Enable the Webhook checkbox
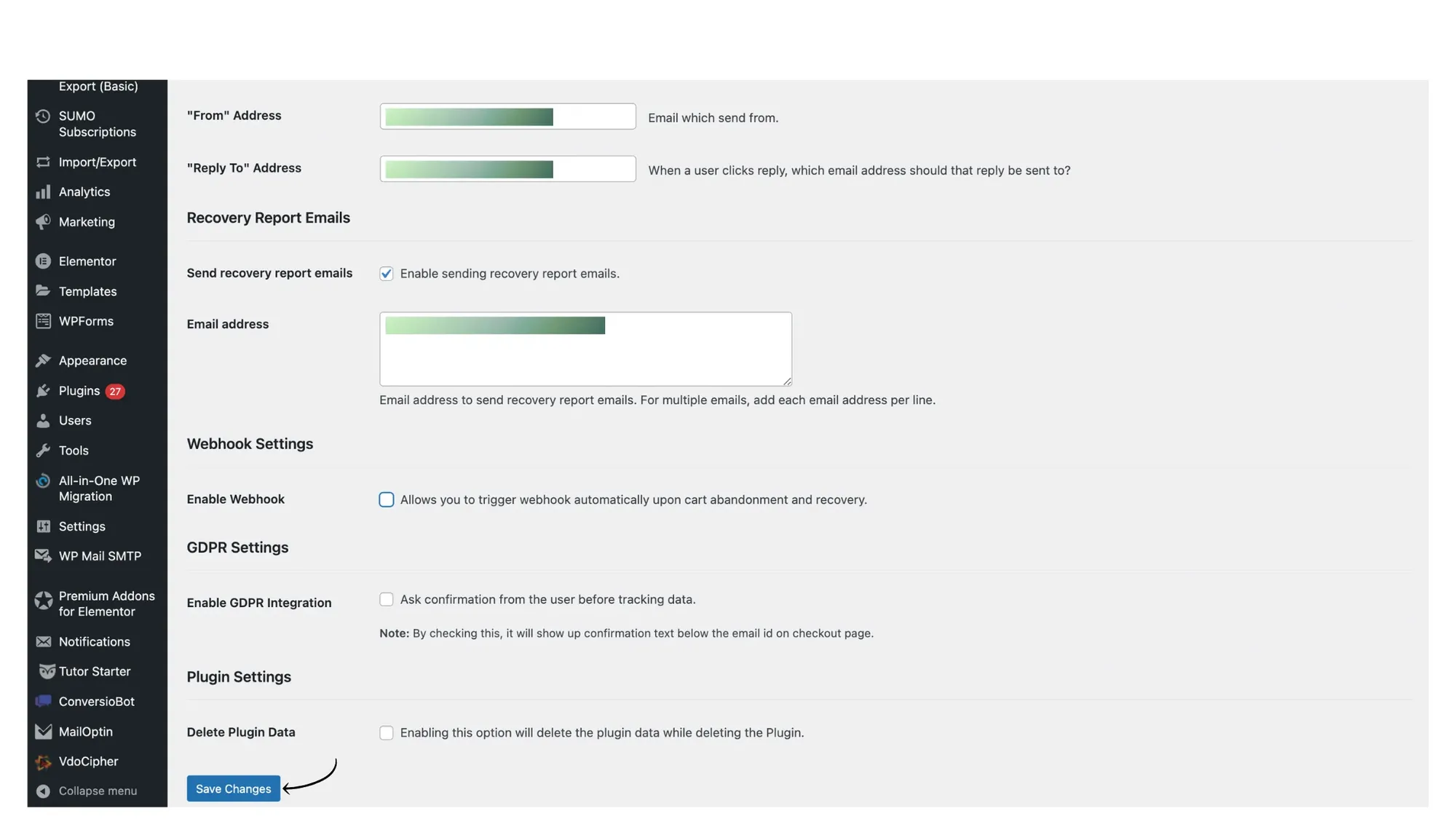 pyautogui.click(x=387, y=500)
